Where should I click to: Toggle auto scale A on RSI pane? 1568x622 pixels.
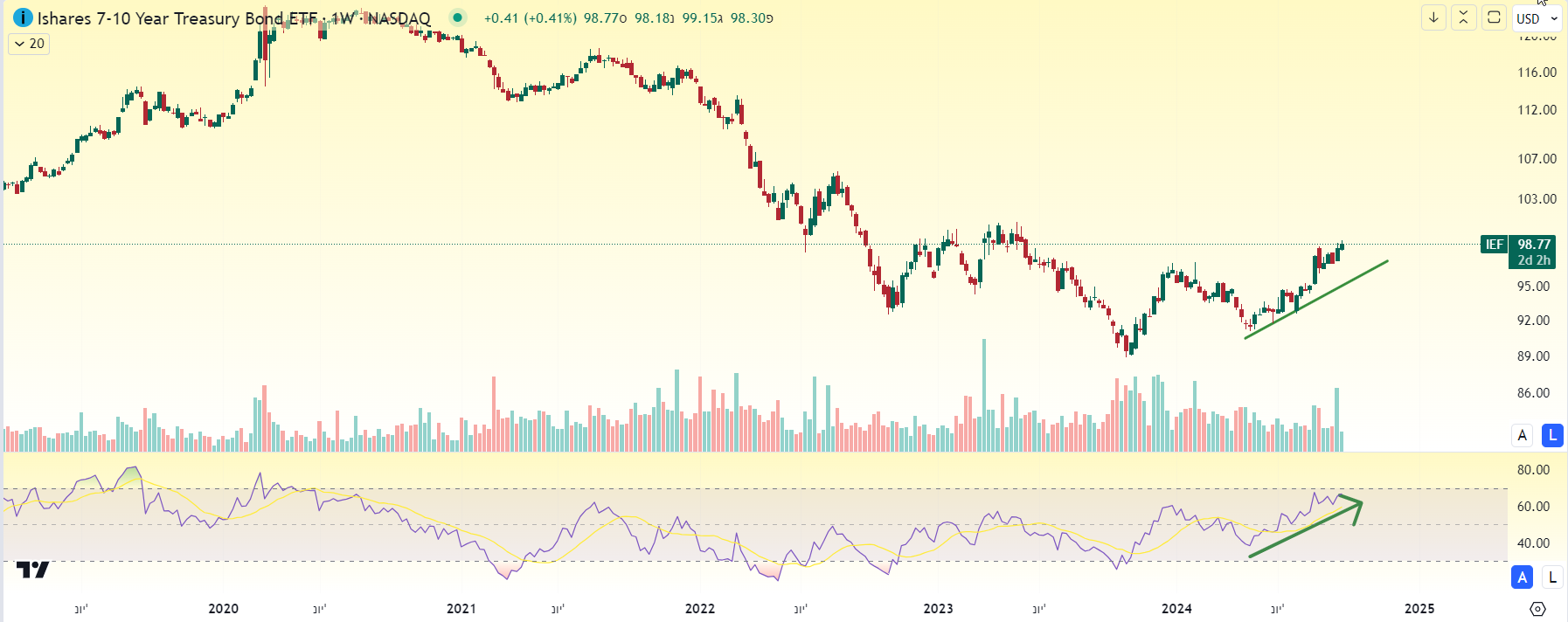[1522, 577]
